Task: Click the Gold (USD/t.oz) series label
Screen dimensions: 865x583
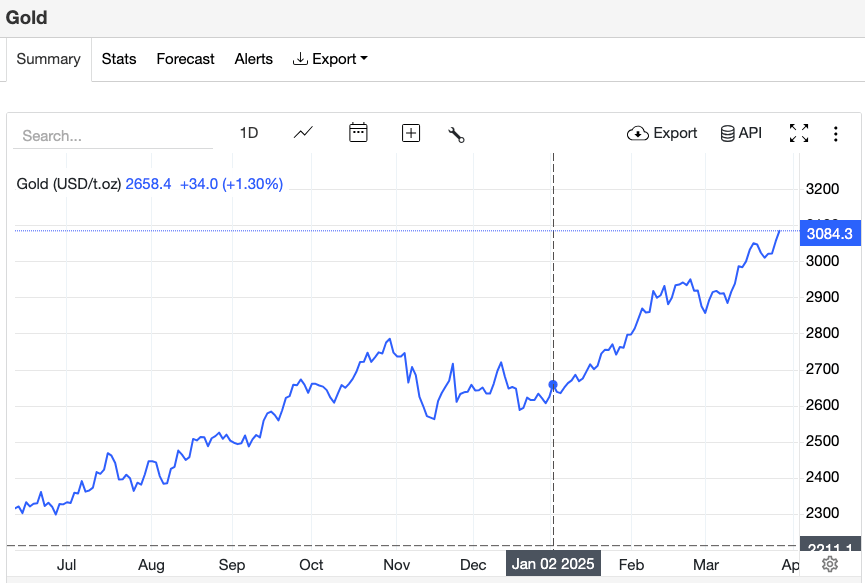Action: (69, 184)
